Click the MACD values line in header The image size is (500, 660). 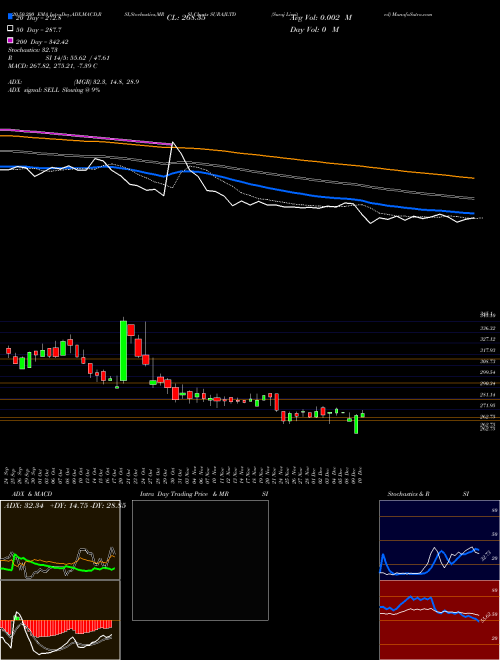(53, 66)
